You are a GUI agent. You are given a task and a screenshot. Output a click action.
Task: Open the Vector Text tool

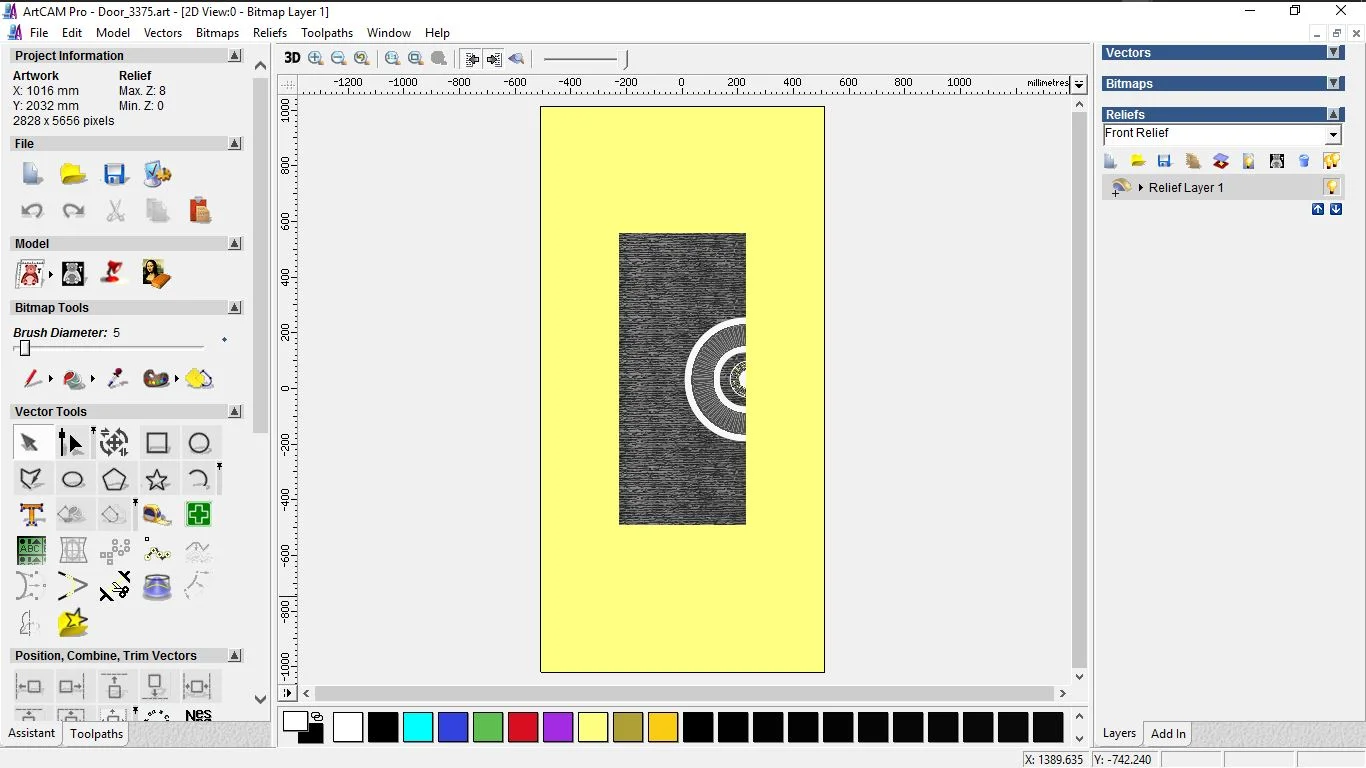pyautogui.click(x=31, y=515)
